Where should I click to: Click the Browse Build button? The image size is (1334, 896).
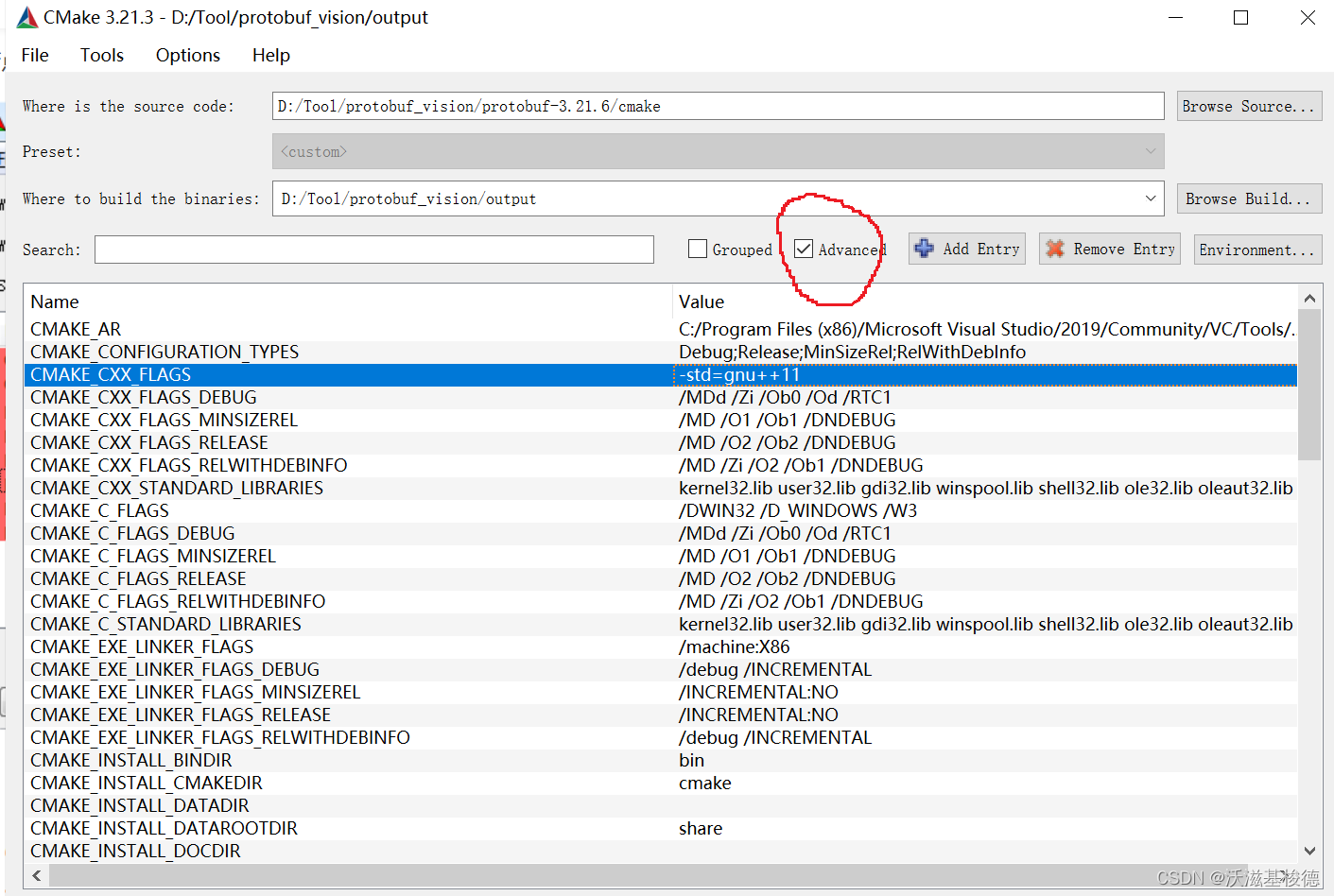[1249, 198]
